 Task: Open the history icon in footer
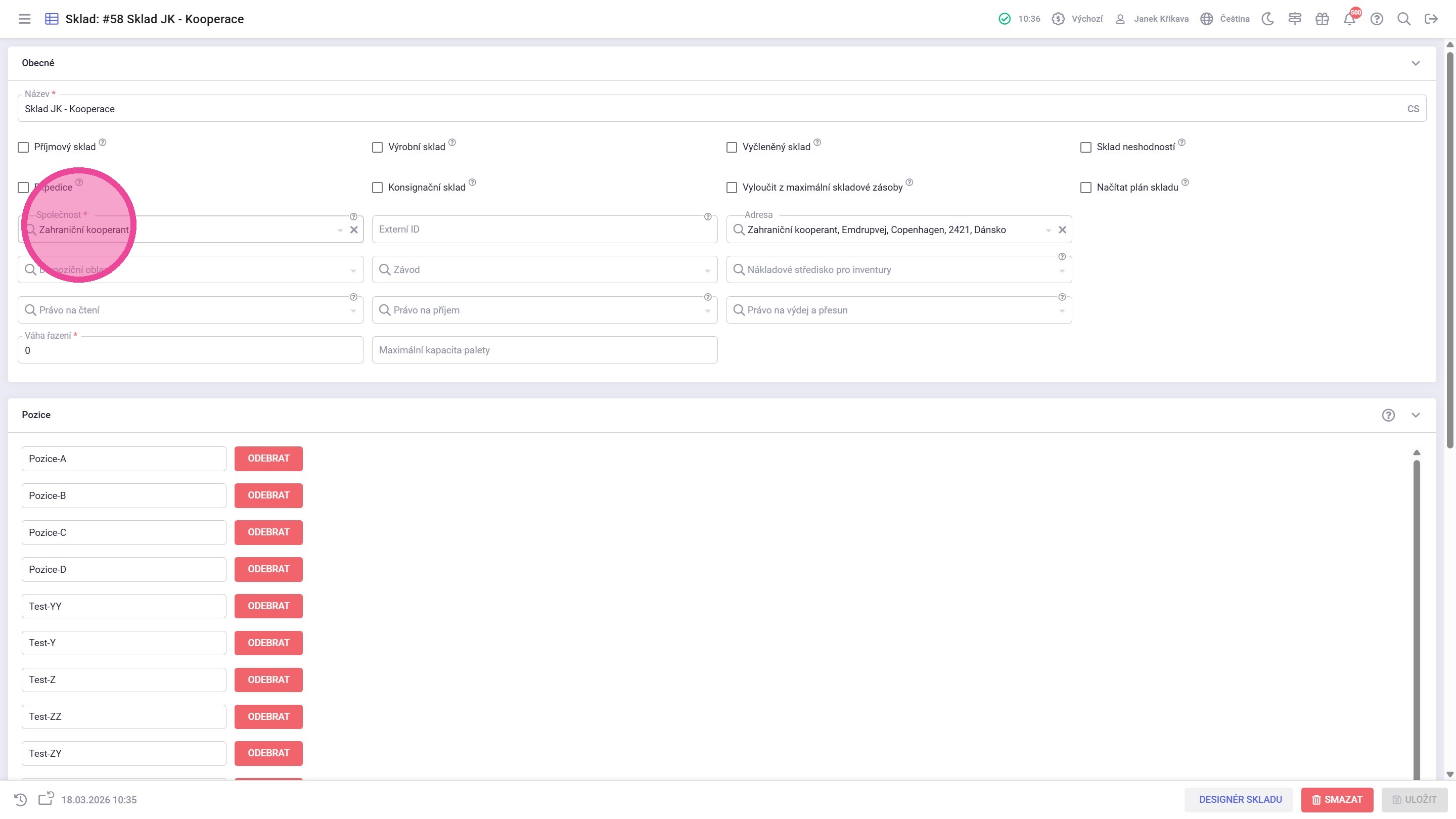pos(20,799)
